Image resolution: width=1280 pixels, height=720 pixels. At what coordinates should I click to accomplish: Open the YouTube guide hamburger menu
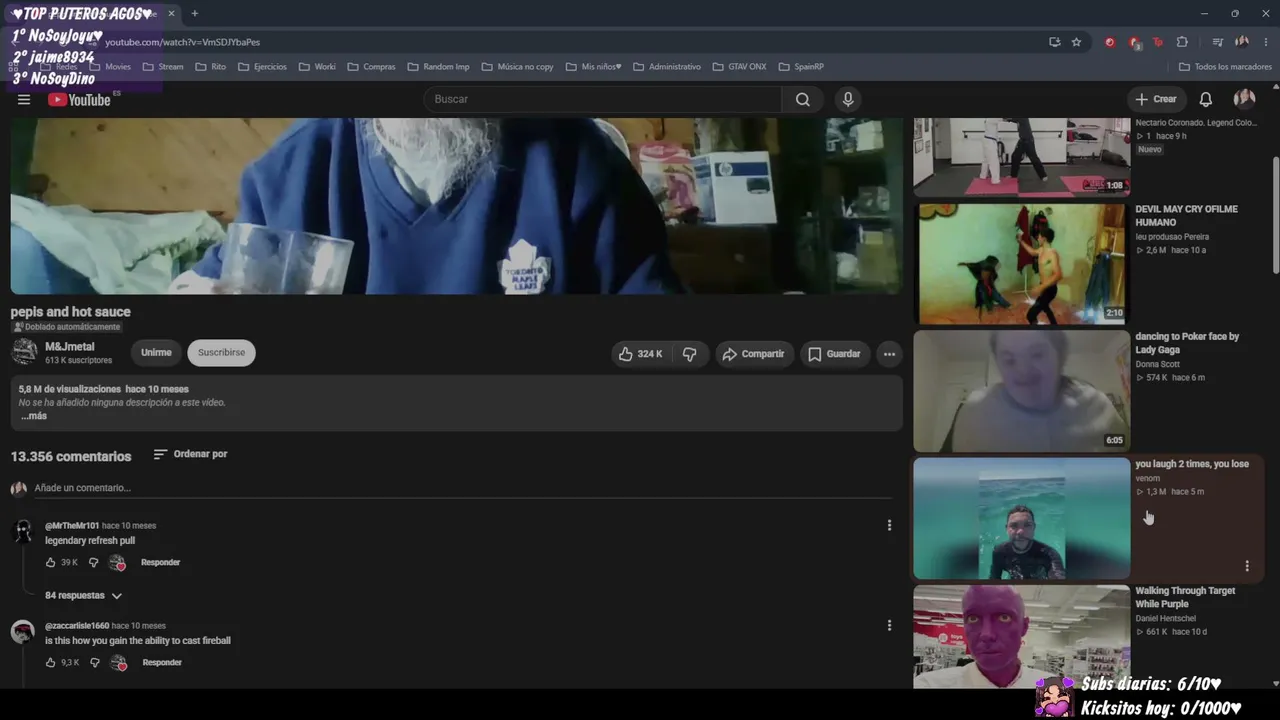(x=24, y=99)
